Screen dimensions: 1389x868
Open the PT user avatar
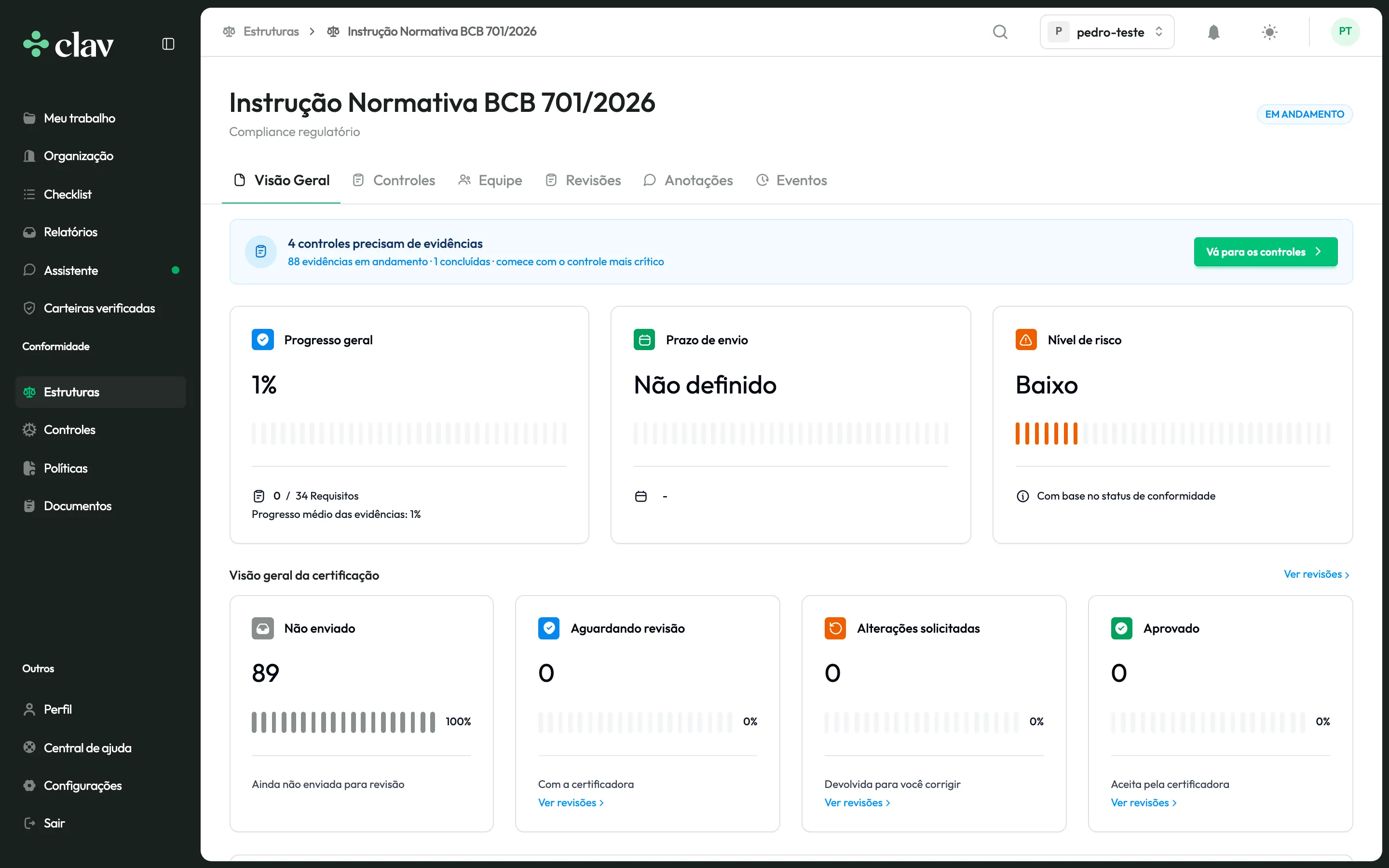pos(1345,31)
